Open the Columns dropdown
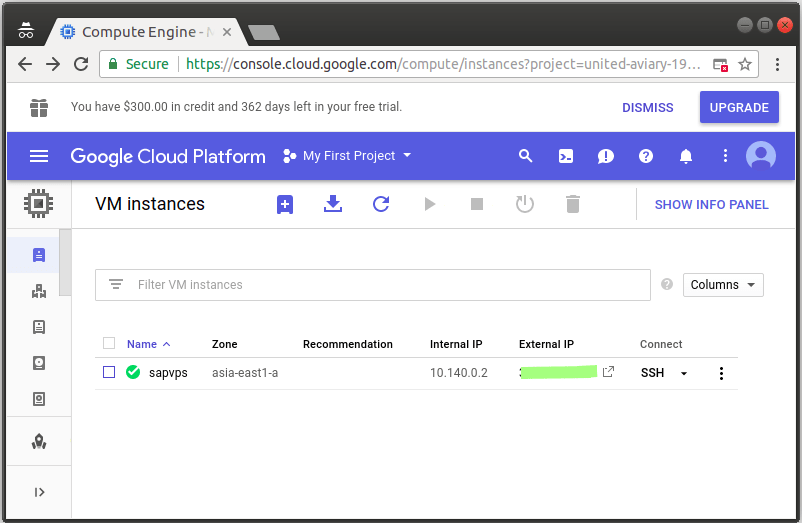 point(723,285)
